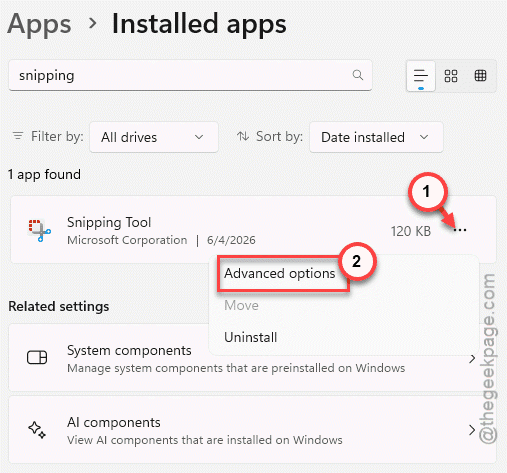Click the System components icon
Image resolution: width=507 pixels, height=473 pixels.
pyautogui.click(x=37, y=358)
